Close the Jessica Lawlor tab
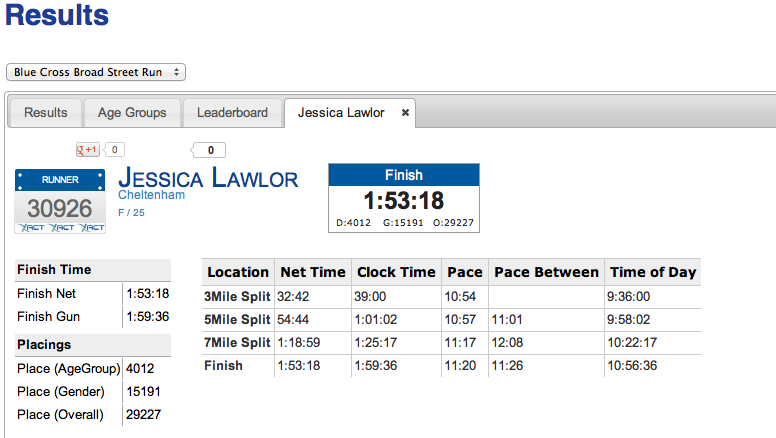Screen dimensions: 776x438 (405, 112)
